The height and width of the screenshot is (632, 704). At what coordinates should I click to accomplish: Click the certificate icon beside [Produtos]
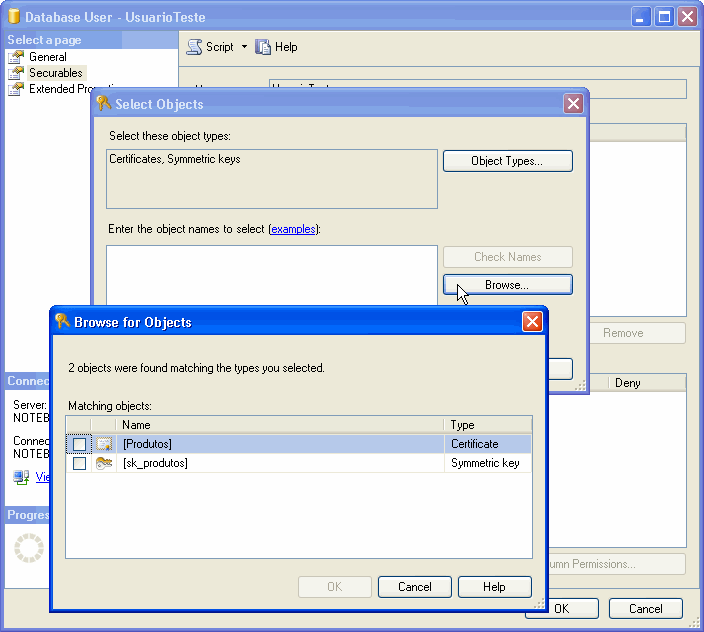click(x=104, y=444)
